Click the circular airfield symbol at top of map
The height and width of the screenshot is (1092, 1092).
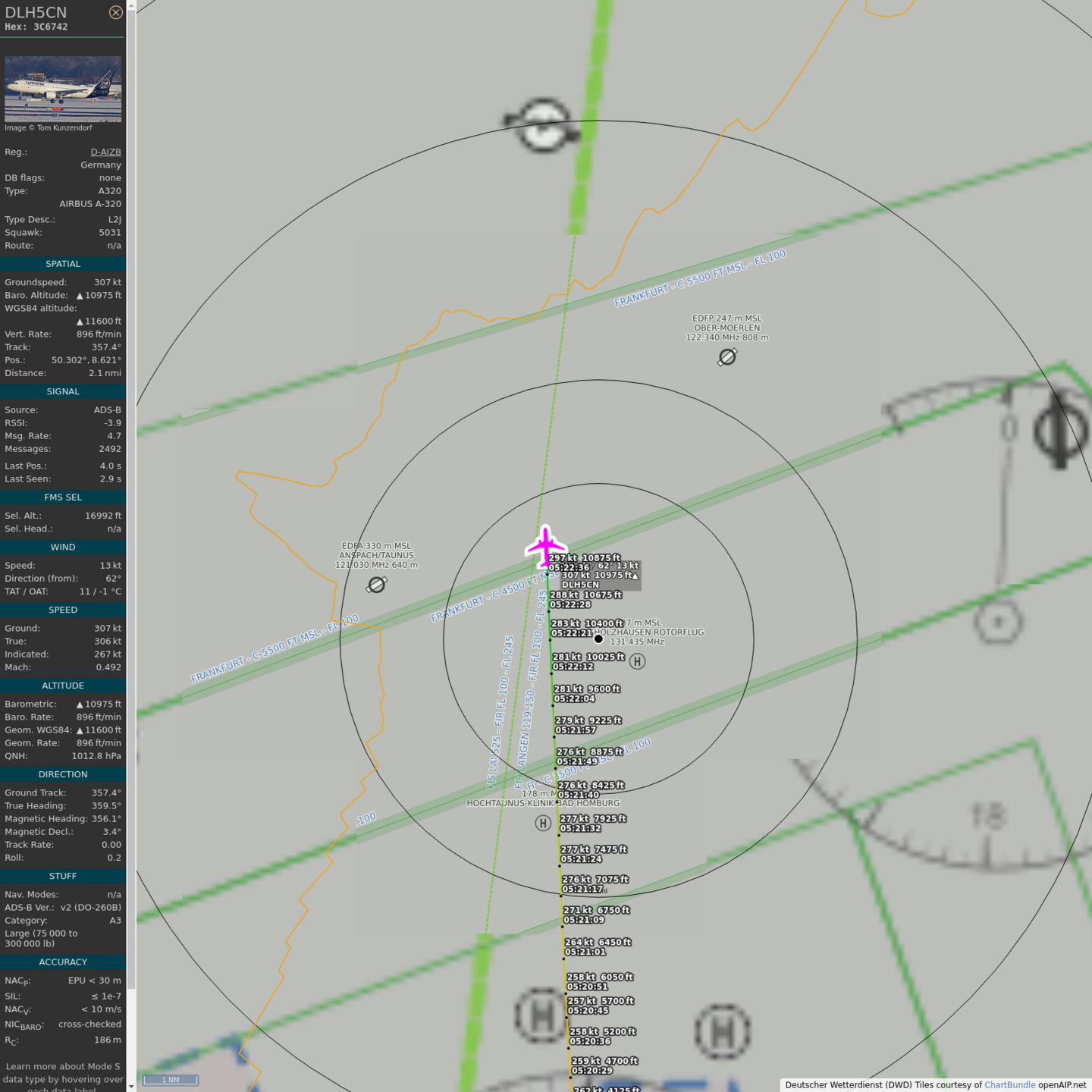543,125
